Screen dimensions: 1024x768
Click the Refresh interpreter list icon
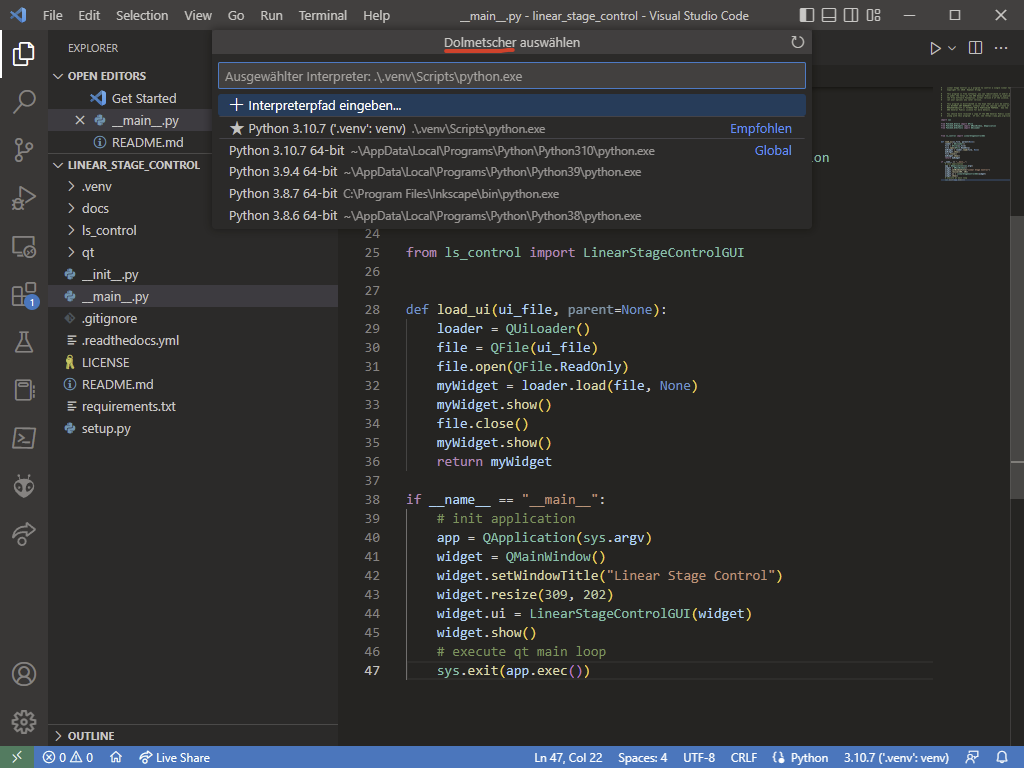pyautogui.click(x=797, y=42)
